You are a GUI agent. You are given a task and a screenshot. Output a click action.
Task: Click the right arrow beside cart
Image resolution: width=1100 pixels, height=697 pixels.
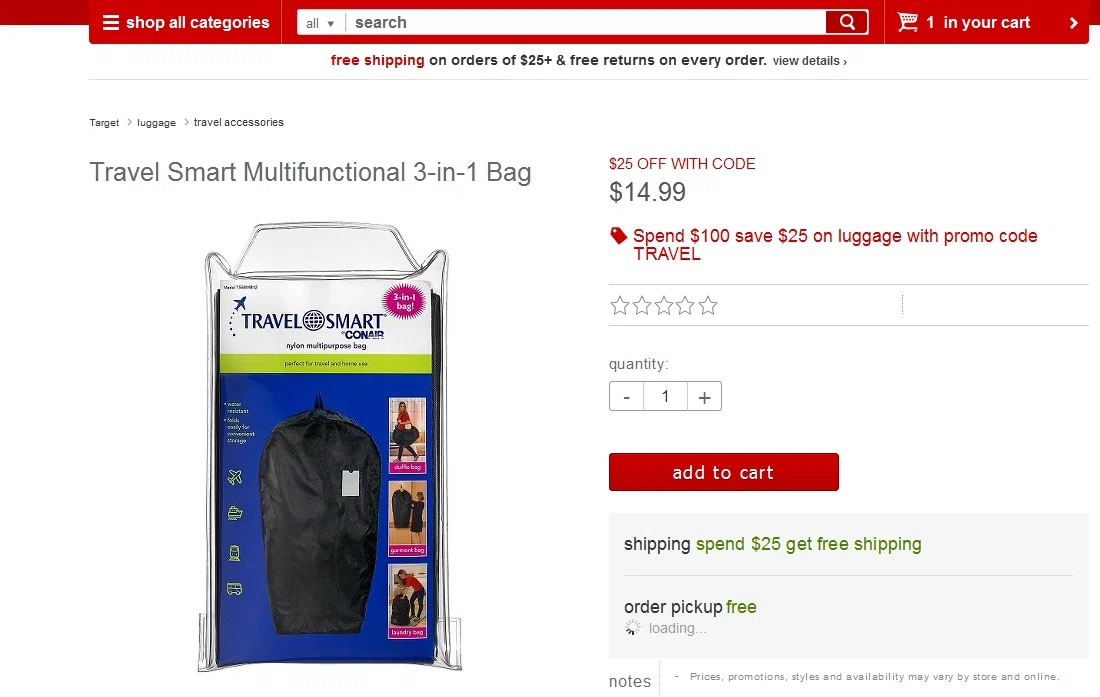1073,23
